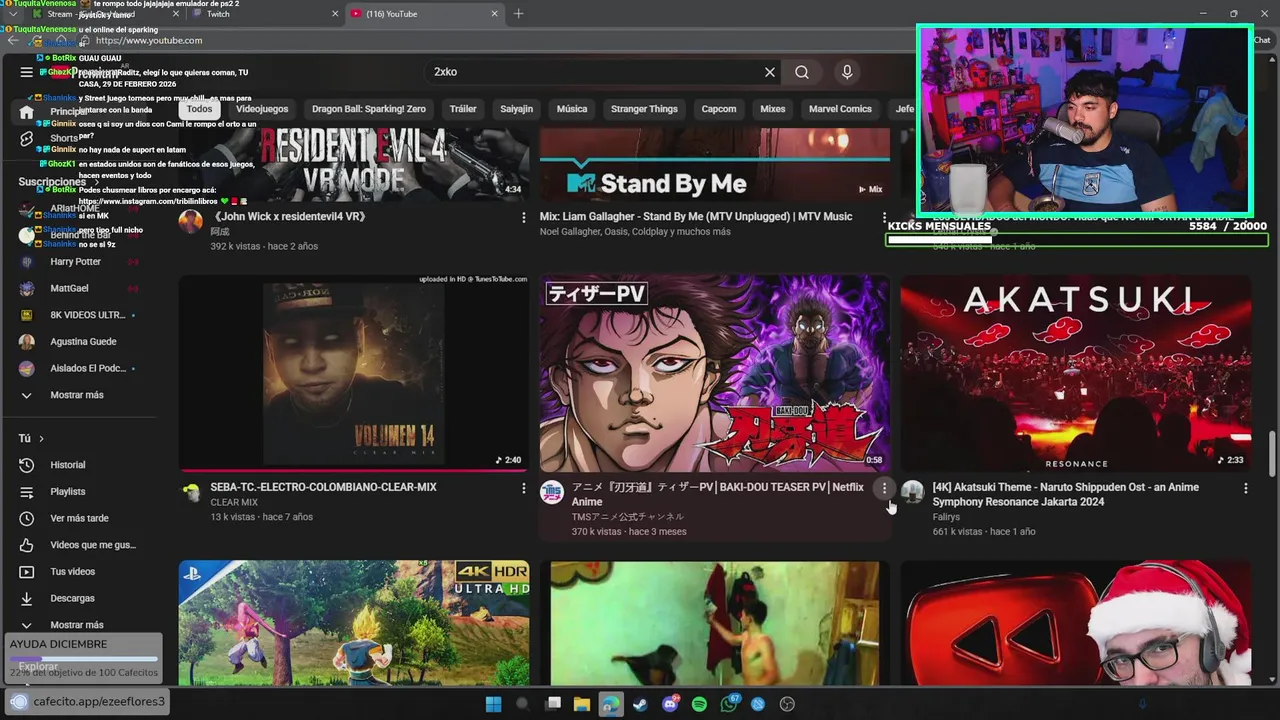Open Discord from the taskbar
This screenshot has height=720, width=1280.
[x=670, y=704]
